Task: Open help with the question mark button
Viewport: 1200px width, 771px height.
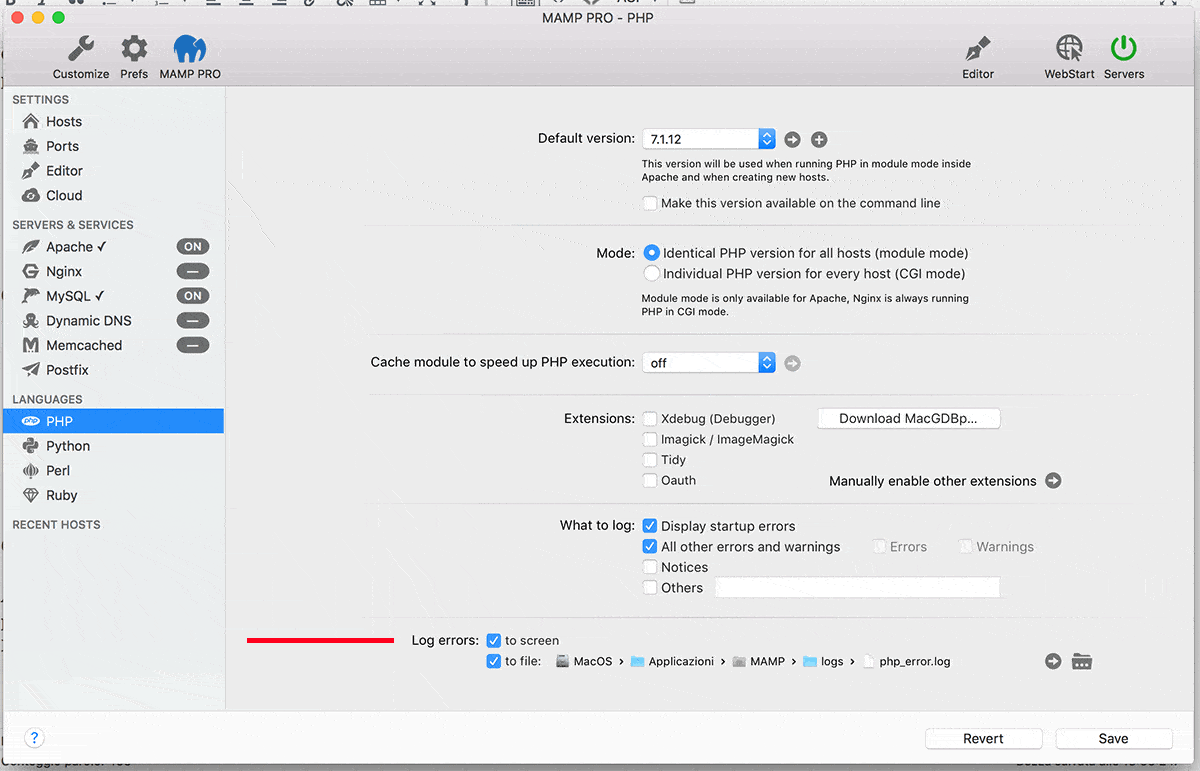Action: click(35, 739)
